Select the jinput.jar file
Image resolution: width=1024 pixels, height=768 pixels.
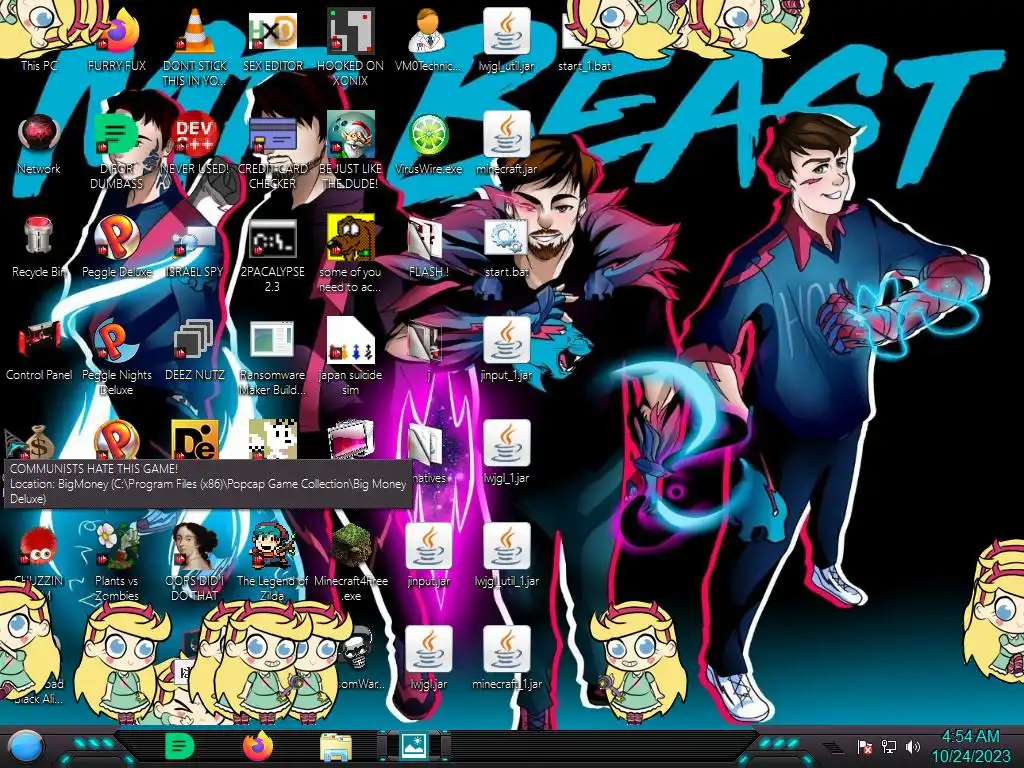[x=428, y=556]
